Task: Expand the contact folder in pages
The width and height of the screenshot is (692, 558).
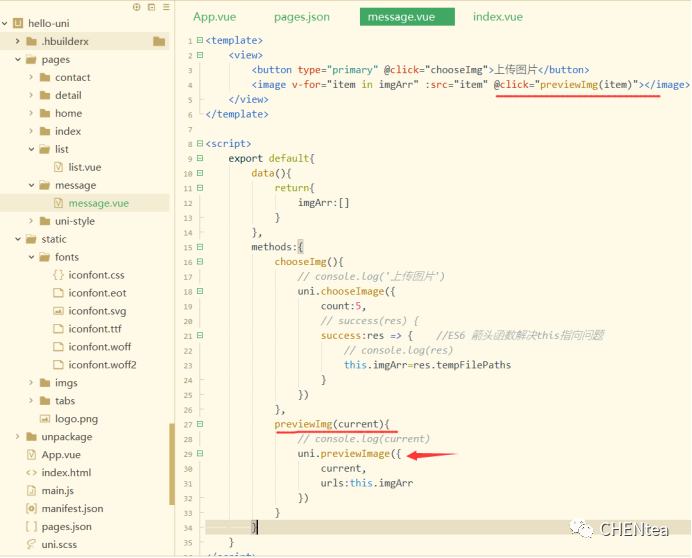Action: pos(32,77)
